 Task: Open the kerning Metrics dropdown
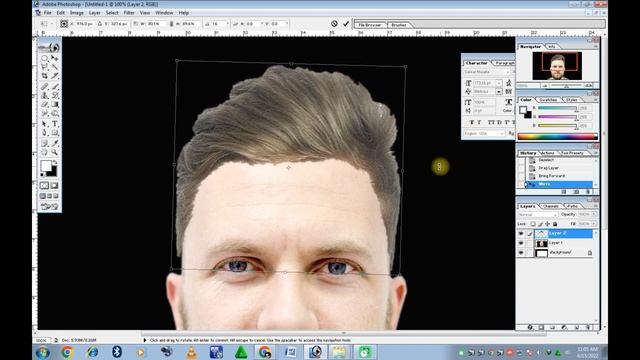click(499, 91)
